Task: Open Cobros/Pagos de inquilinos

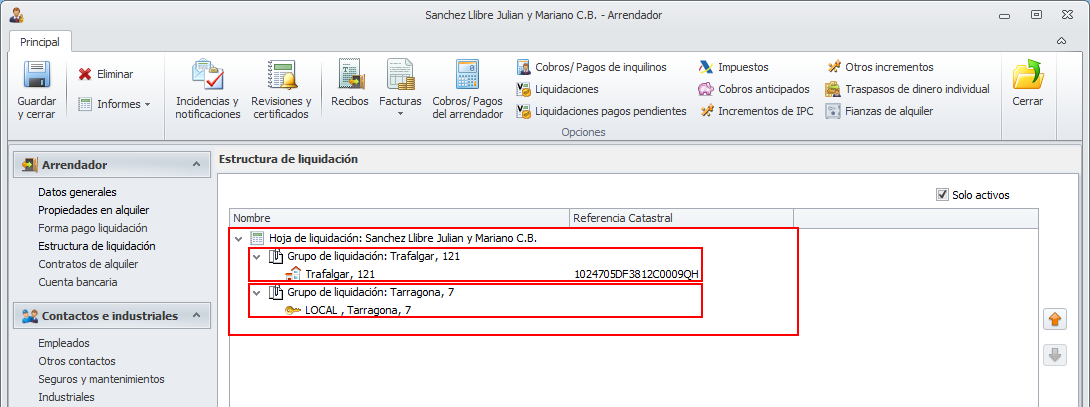Action: point(592,67)
